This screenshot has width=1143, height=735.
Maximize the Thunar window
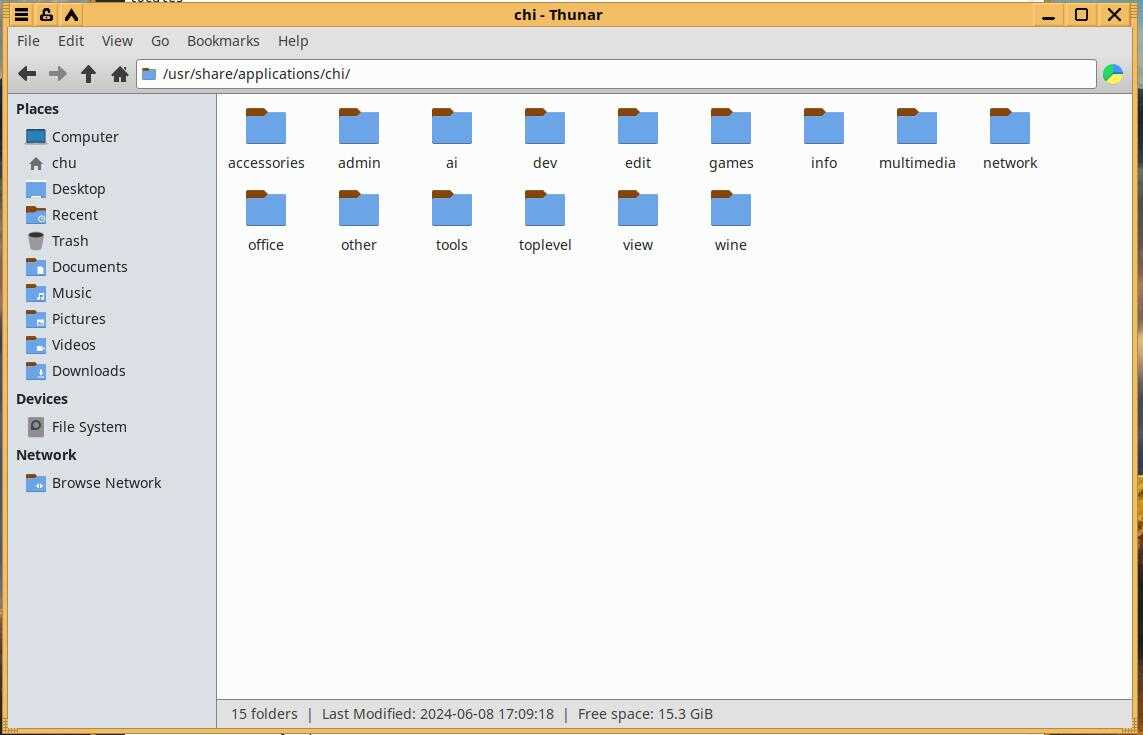click(1081, 15)
